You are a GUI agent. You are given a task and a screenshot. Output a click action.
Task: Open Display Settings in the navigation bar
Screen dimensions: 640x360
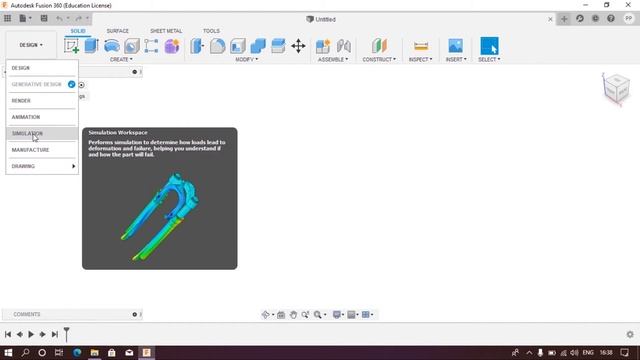338,315
